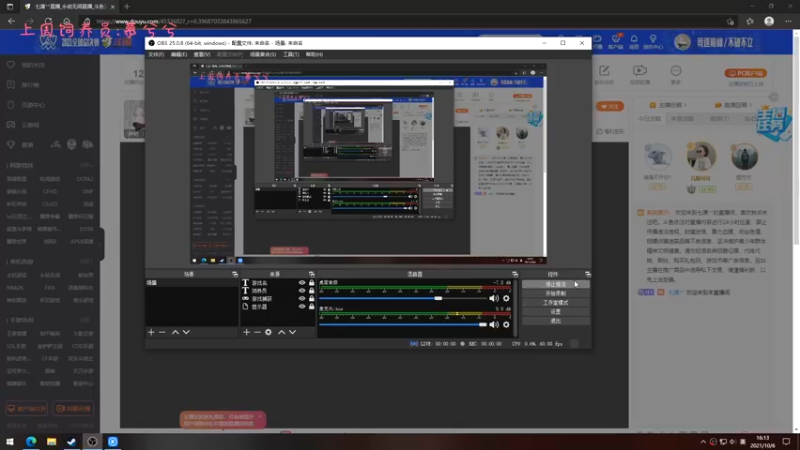
Task: Move source down in Sources panel
Action: click(292, 332)
